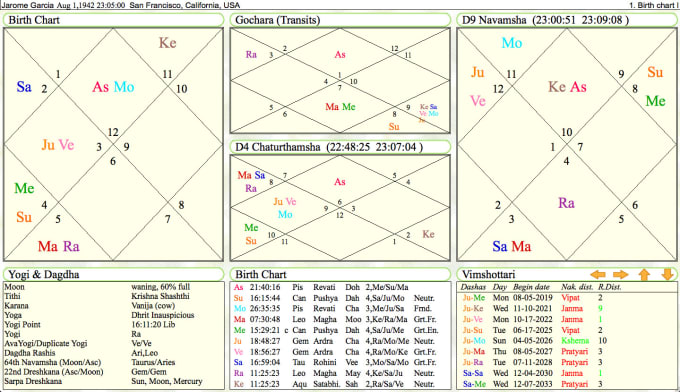This screenshot has height=392, width=680.
Task: Click the down orange arrow in Vimshottari
Action: coord(667,274)
